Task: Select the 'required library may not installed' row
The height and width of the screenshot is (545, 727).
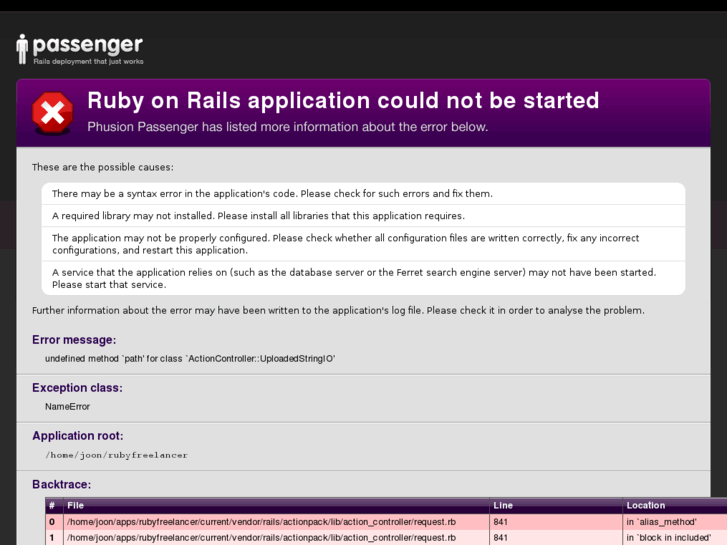Action: (x=364, y=216)
